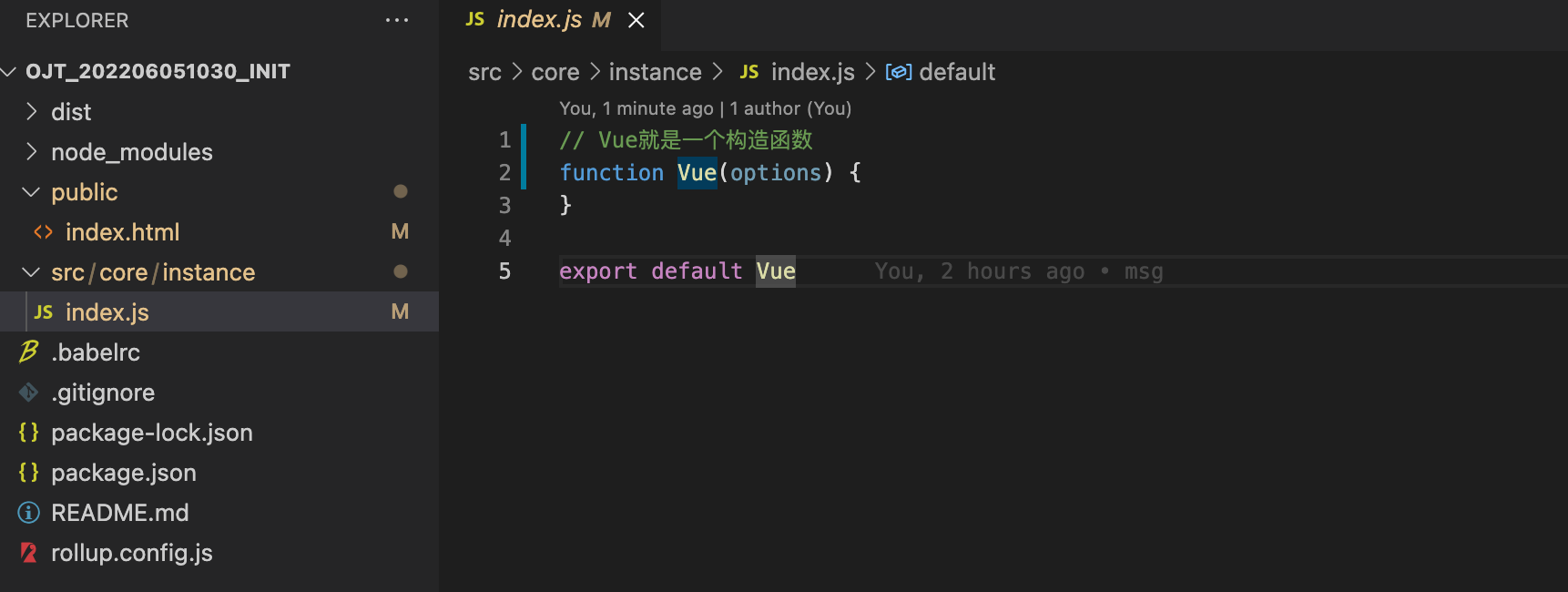Click line number 5 in the gutter
The width and height of the screenshot is (1568, 592).
[x=504, y=271]
